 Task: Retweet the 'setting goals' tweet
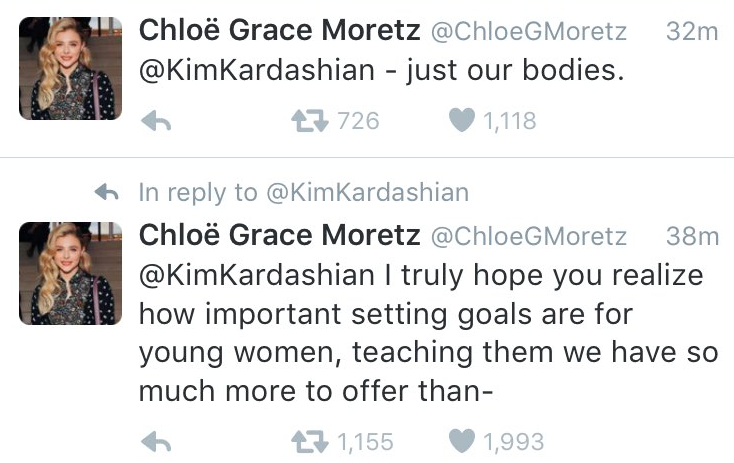[x=309, y=441]
